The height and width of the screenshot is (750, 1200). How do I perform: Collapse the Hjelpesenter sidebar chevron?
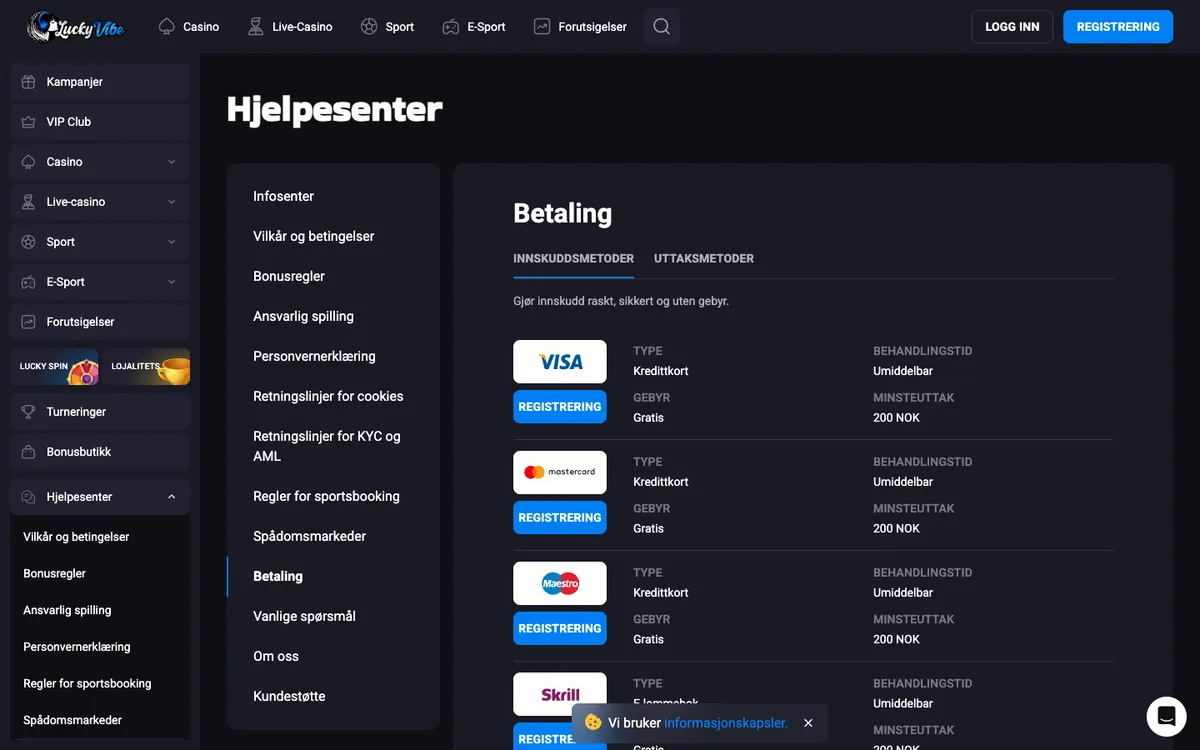(x=171, y=497)
